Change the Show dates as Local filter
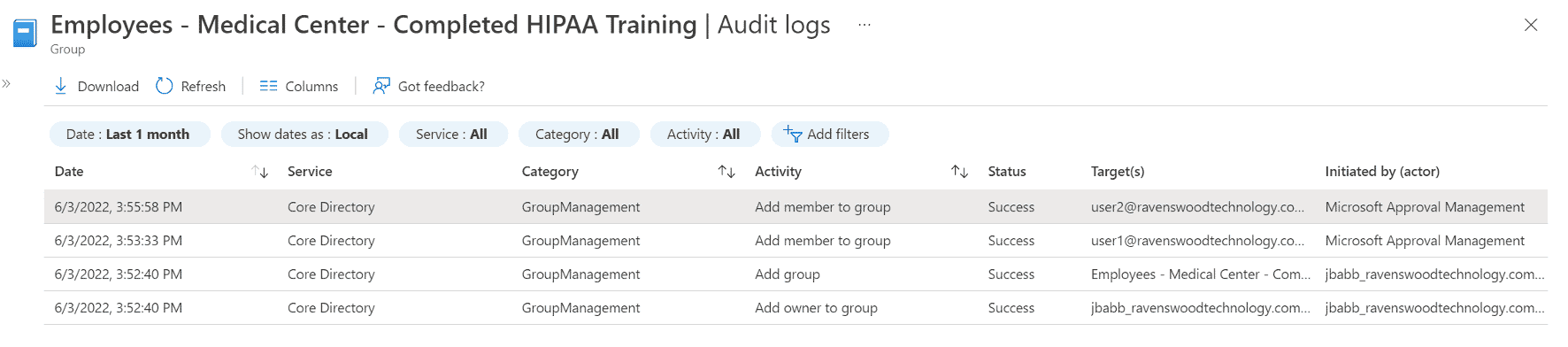Screen dimensions: 1568x347 (304, 135)
